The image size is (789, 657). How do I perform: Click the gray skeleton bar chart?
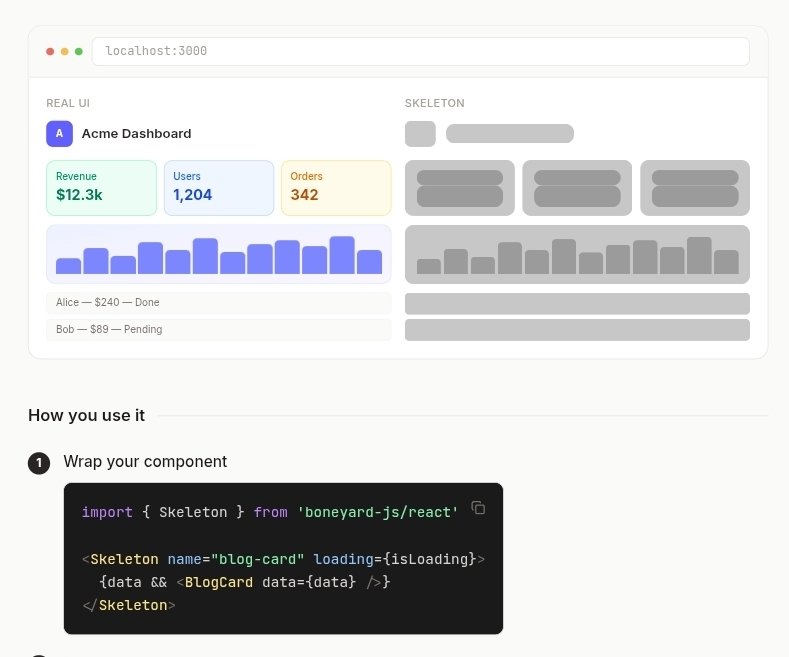(x=577, y=255)
